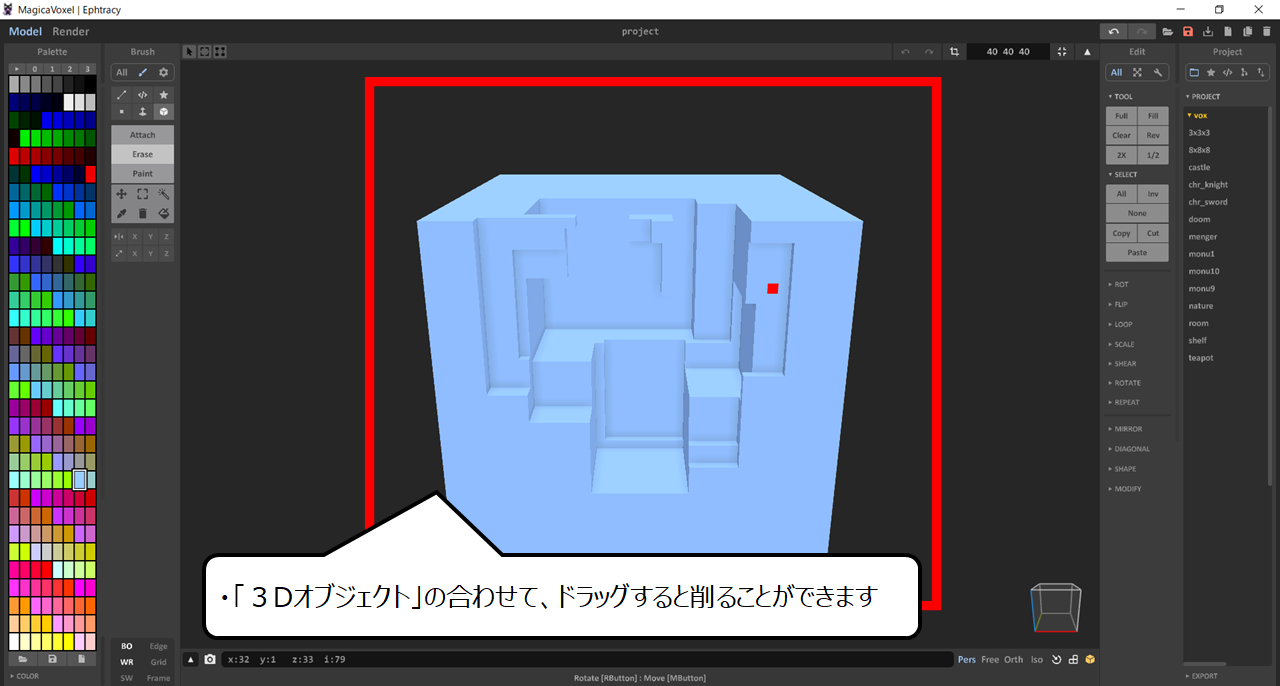Click the crop model size icon
Screen dimensions: 1280x686
(x=953, y=52)
